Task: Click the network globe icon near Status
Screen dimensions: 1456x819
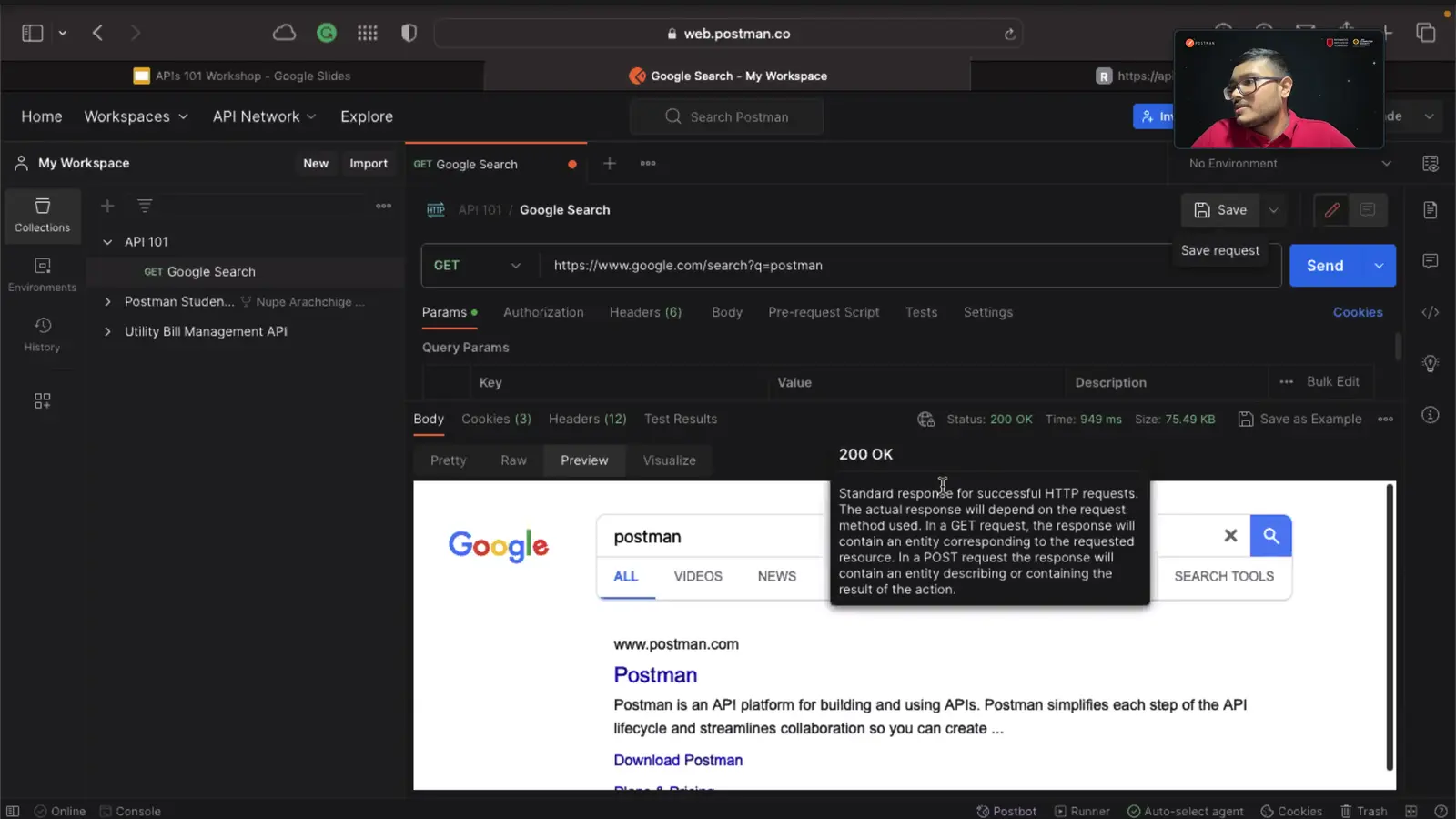Action: (925, 419)
